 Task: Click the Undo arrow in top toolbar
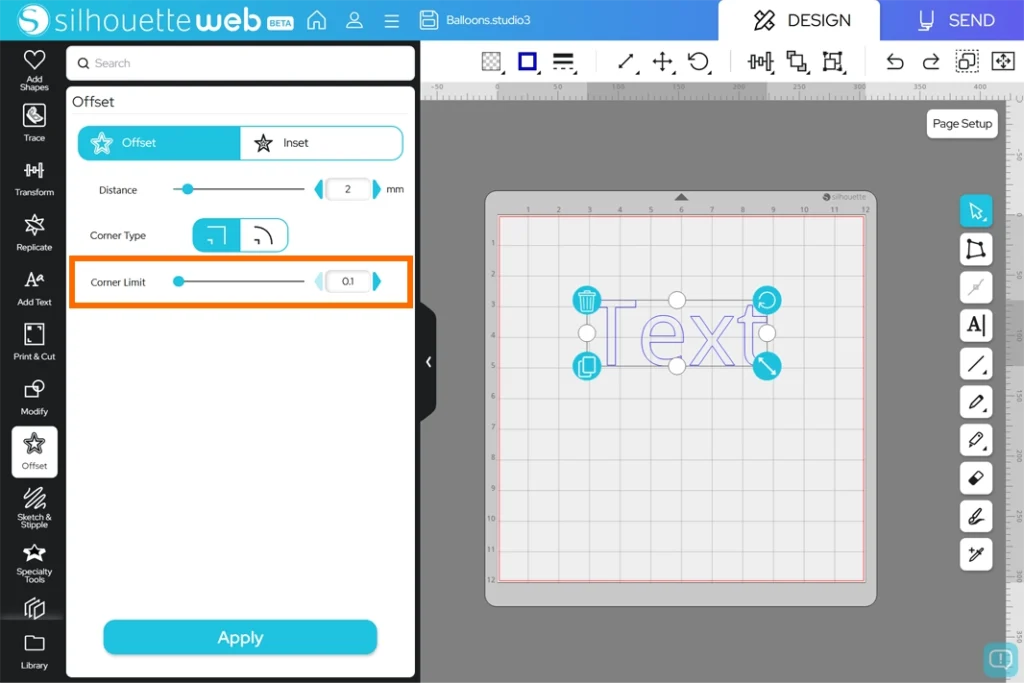coord(894,62)
